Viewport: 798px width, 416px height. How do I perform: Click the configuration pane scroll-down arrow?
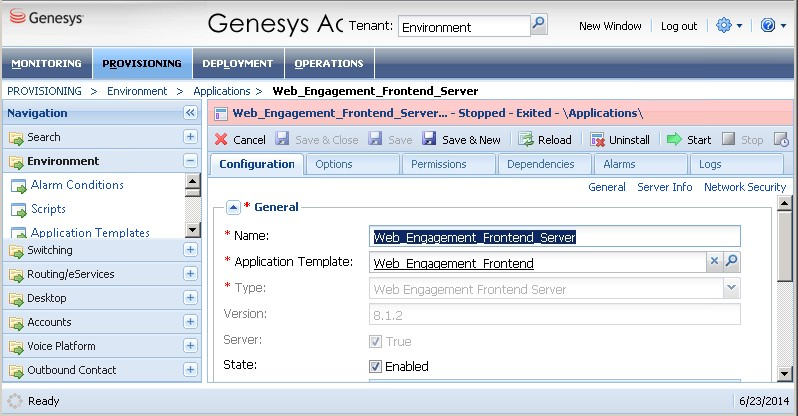click(785, 374)
